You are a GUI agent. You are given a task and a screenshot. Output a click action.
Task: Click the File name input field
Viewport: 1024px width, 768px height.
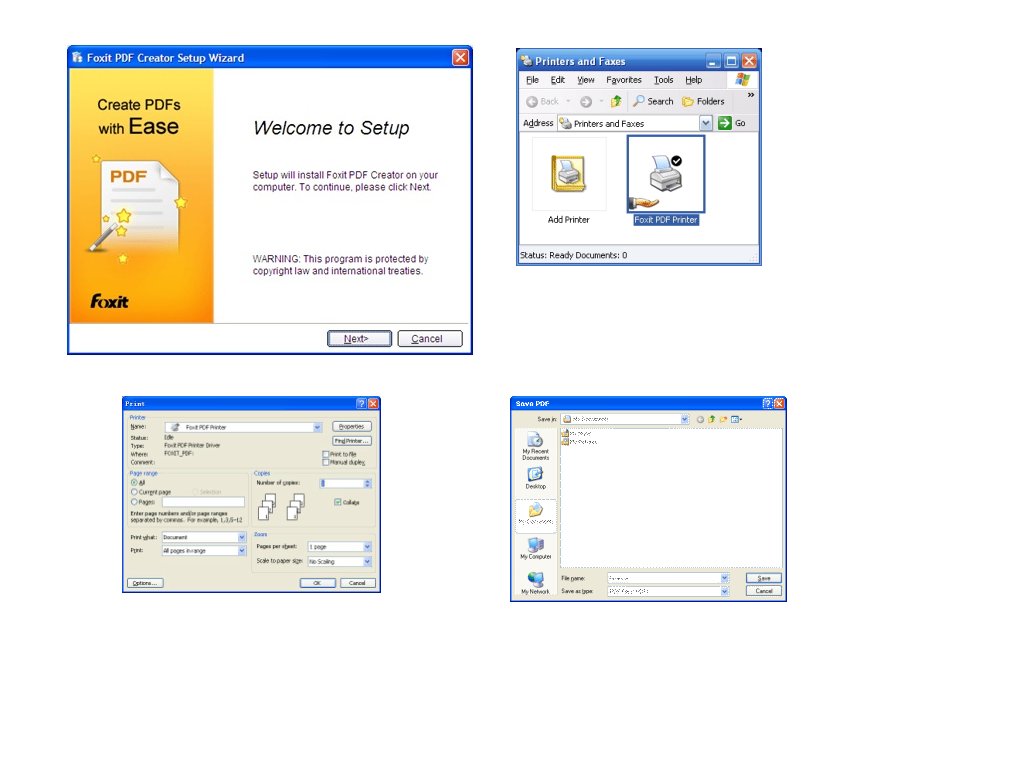click(663, 578)
